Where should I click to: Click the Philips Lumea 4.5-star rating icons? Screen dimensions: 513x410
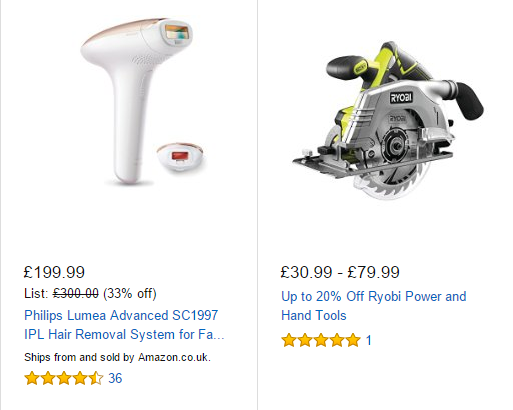pyautogui.click(x=64, y=378)
